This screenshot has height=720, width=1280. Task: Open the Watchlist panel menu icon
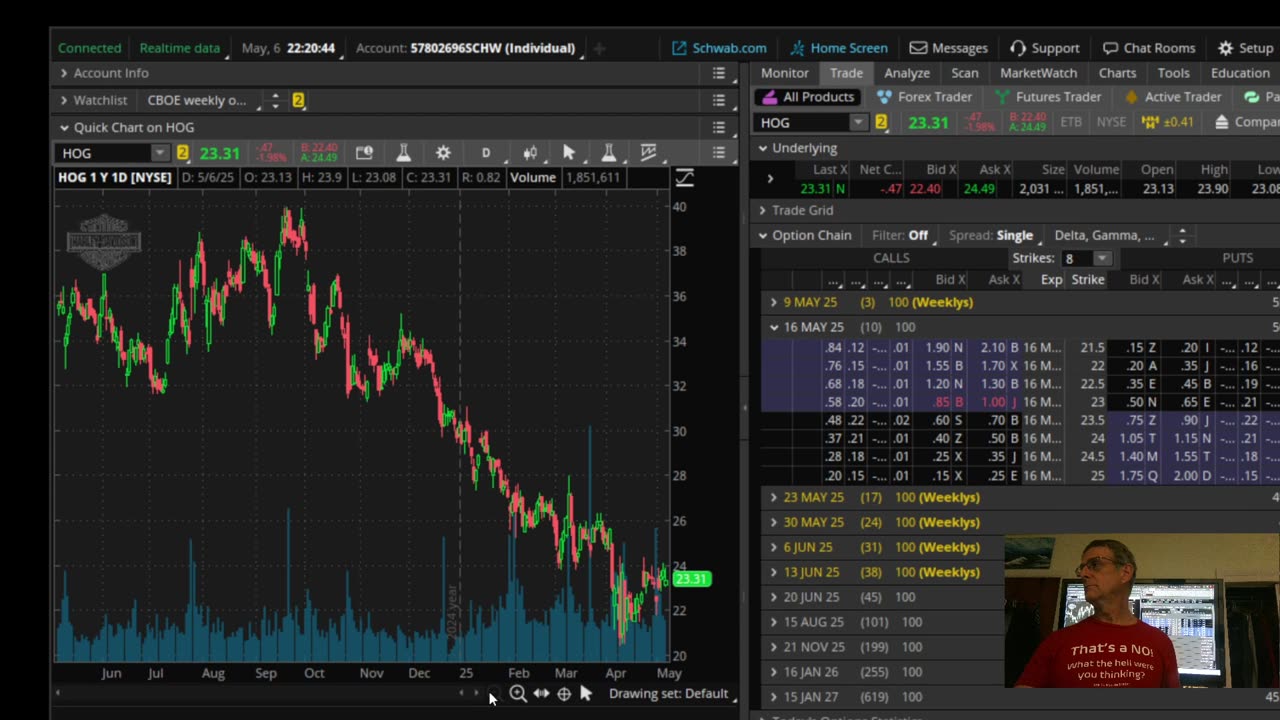(x=718, y=100)
